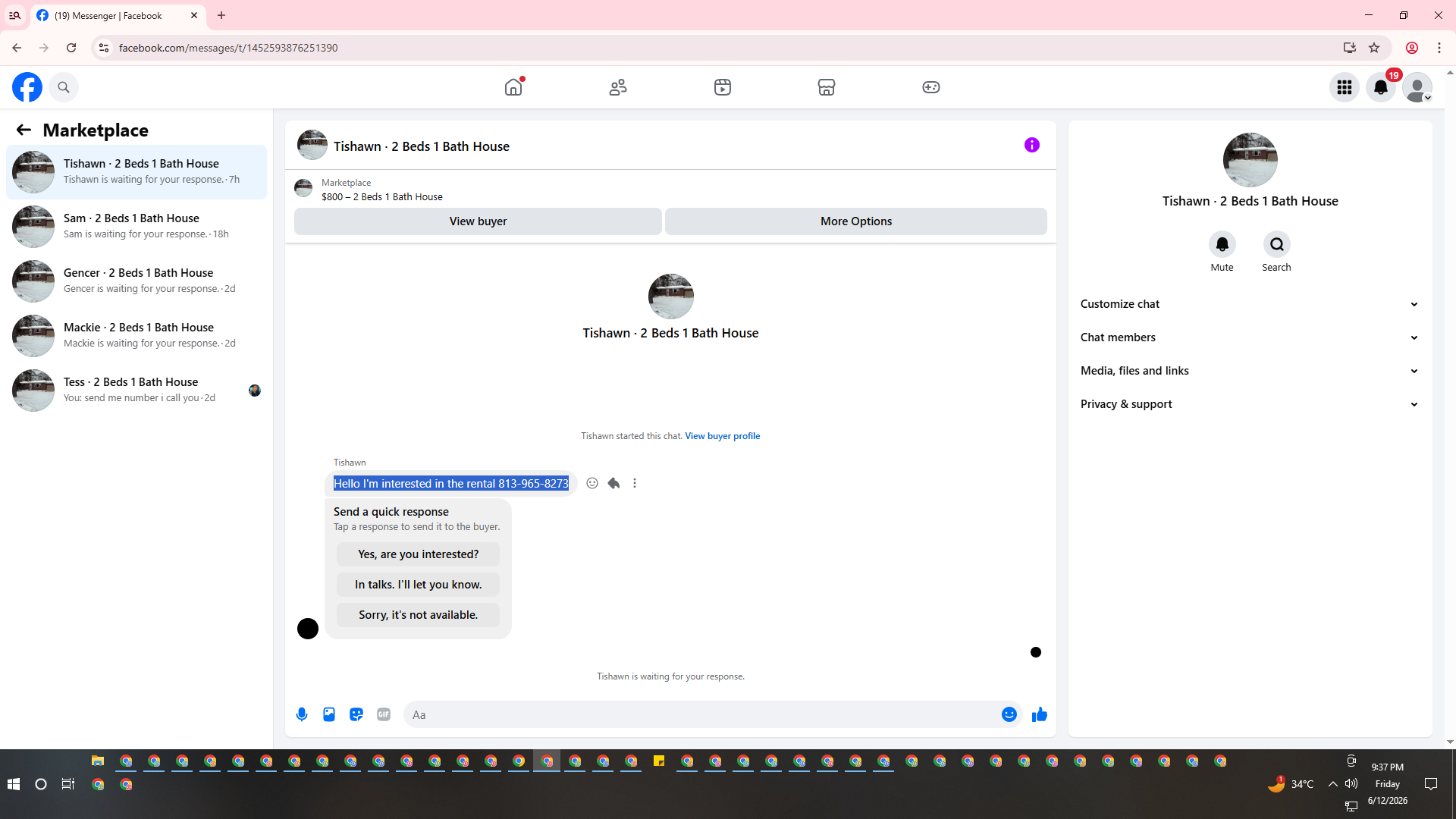Image resolution: width=1456 pixels, height=819 pixels.
Task: Open the taskbar volume control
Action: 1351,783
